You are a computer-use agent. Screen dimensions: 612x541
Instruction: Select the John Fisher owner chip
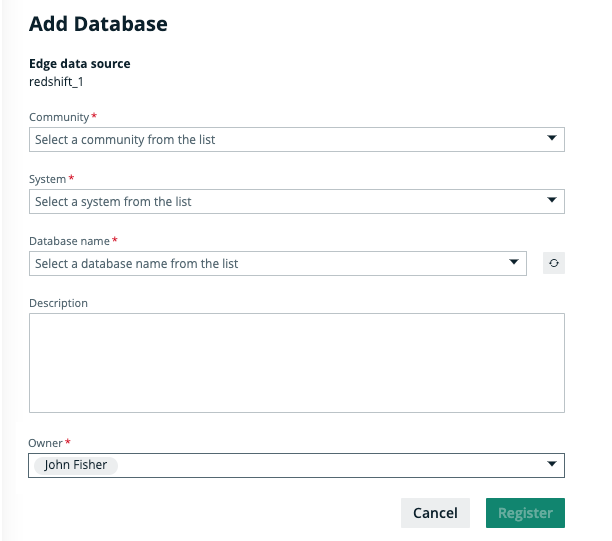pos(75,465)
